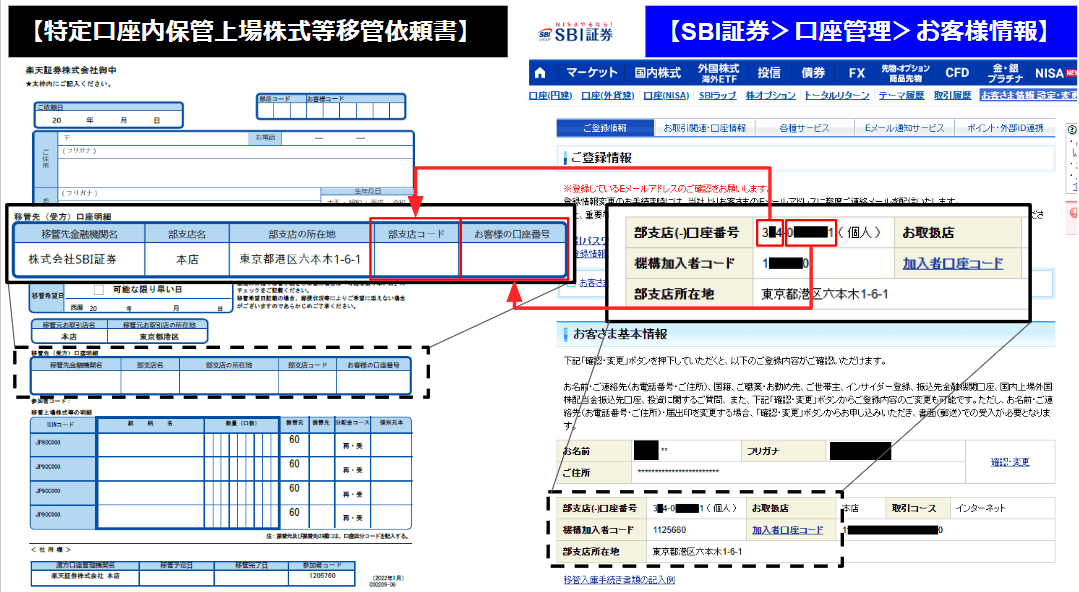1079x592 pixels.
Task: Select 東京都港区六本木1-6-1 in enlarged form row
Action: coord(300,260)
